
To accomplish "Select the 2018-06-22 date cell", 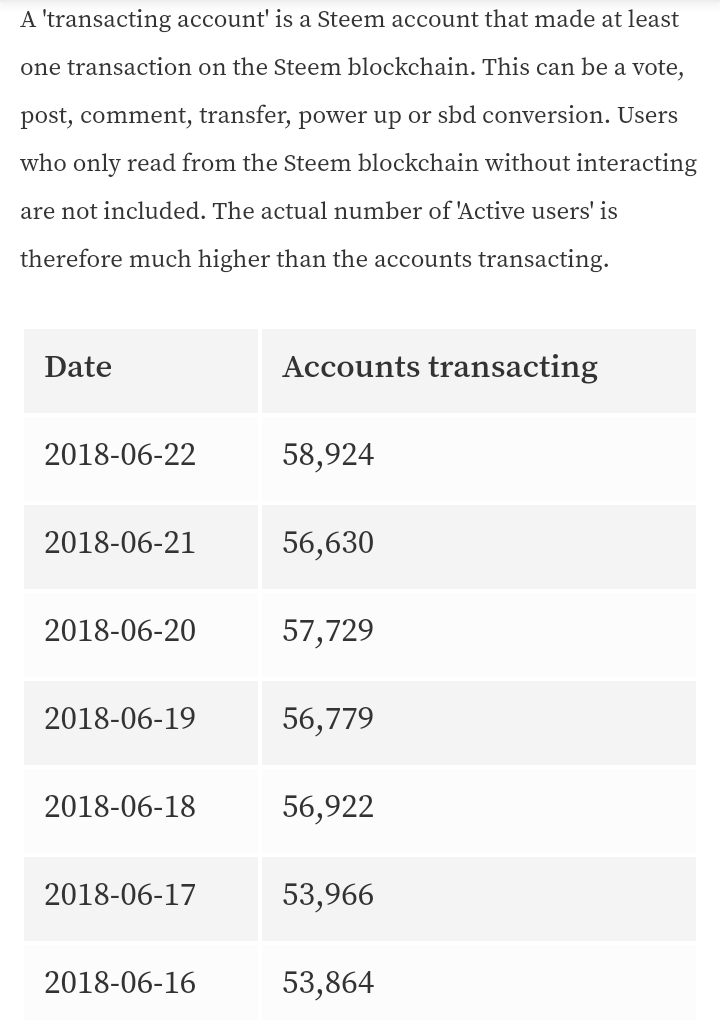I will [141, 459].
